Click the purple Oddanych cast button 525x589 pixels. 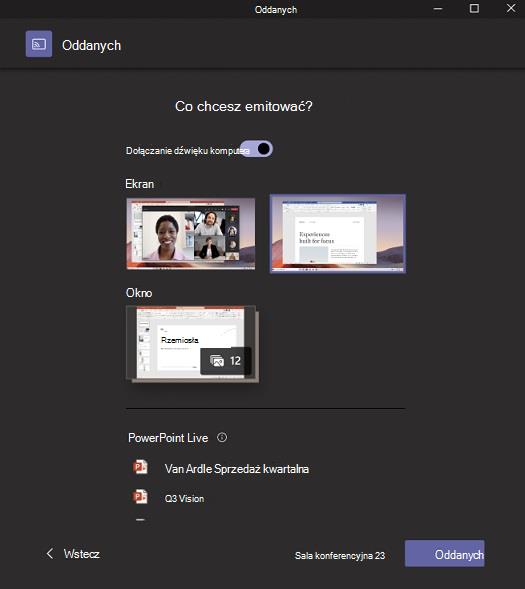pos(445,554)
